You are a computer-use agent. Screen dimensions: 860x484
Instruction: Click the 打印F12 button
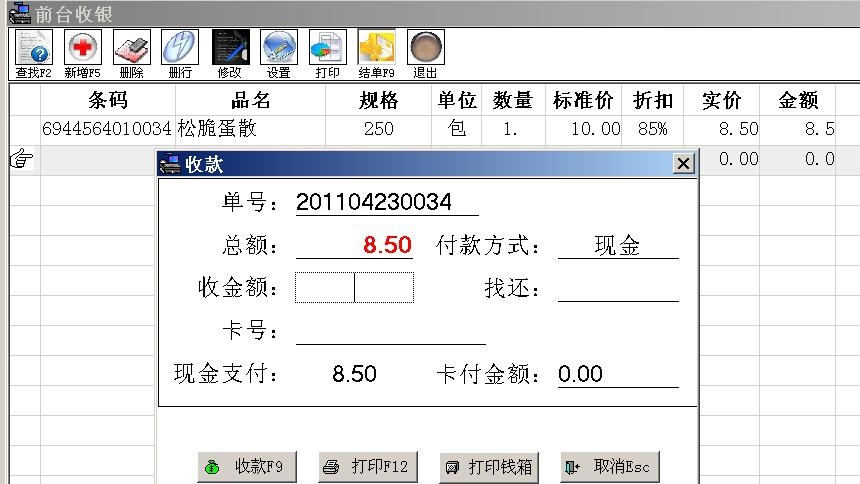click(368, 467)
